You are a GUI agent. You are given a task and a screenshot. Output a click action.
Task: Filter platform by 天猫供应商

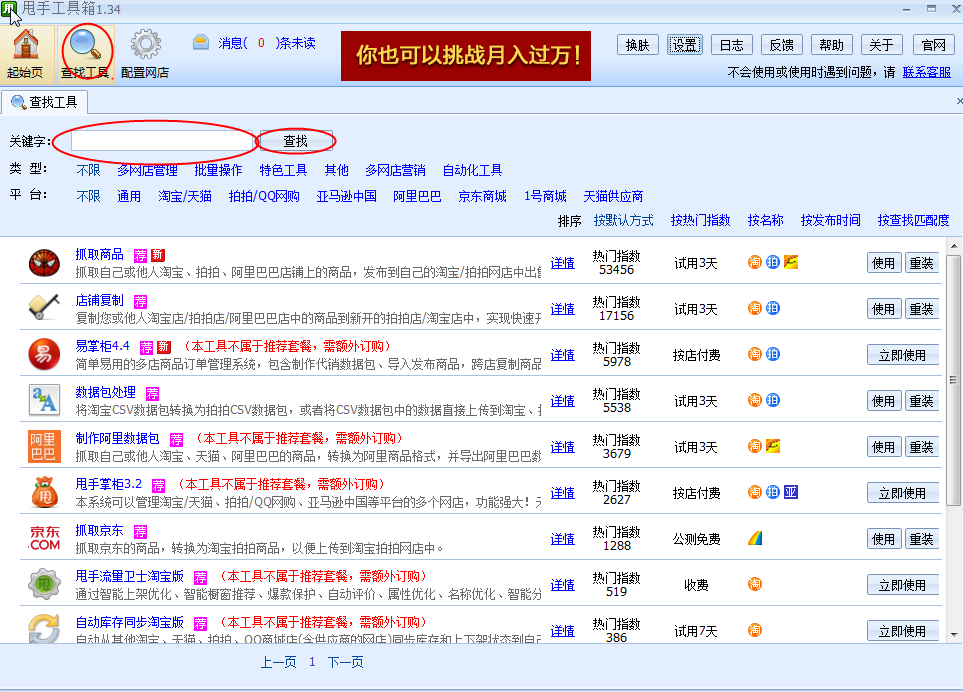[613, 196]
